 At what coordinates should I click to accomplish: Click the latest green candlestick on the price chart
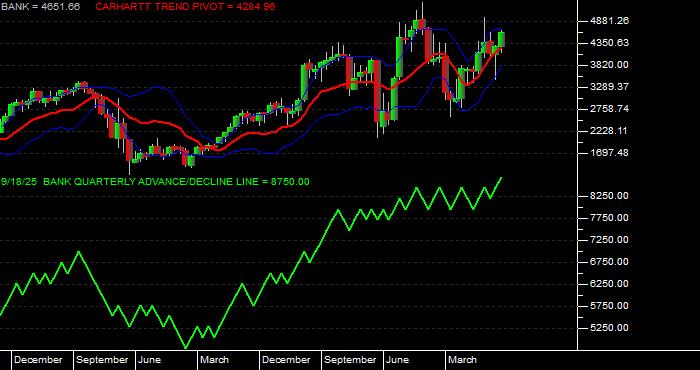(x=501, y=39)
